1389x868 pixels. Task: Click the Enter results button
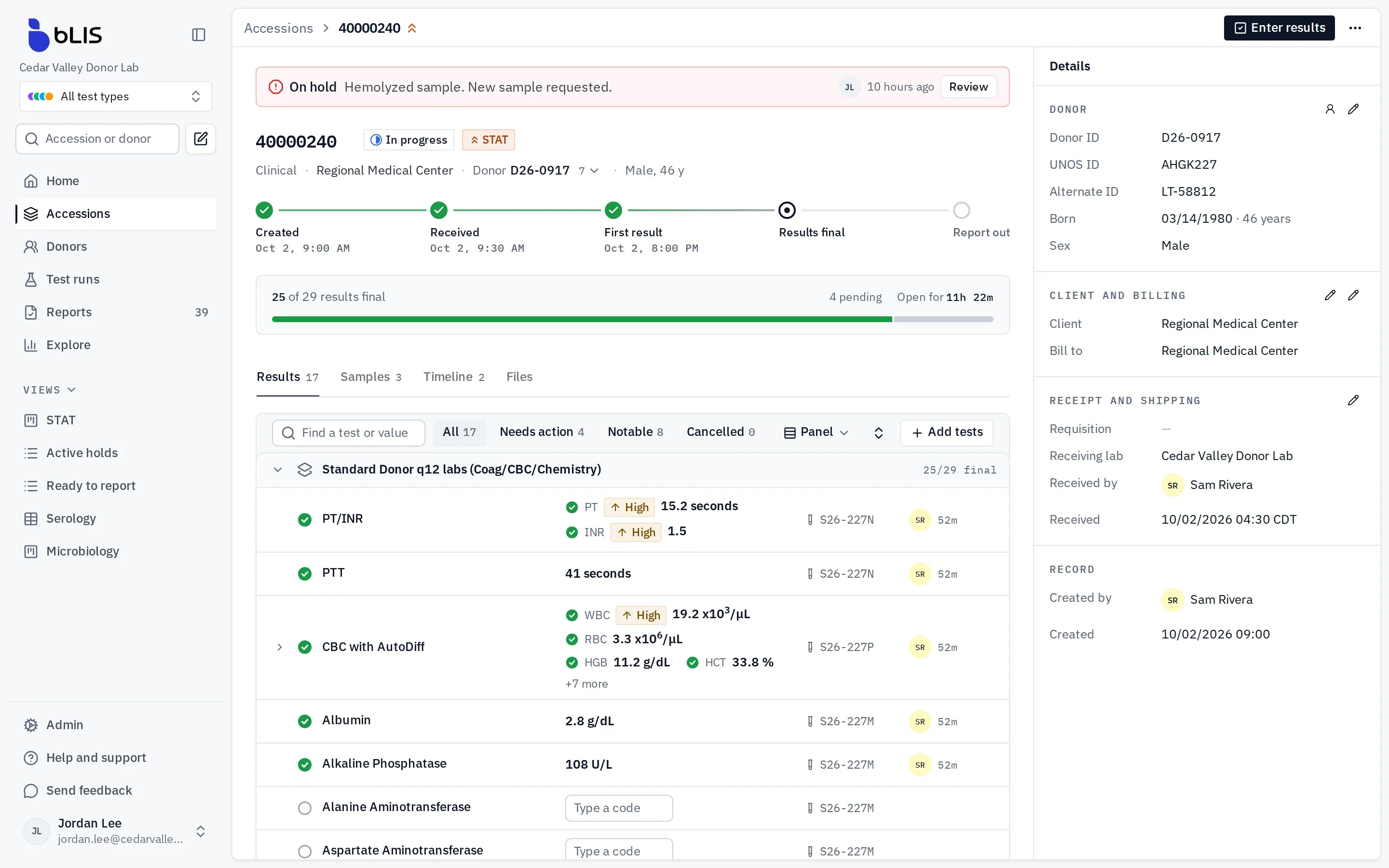1279,28
